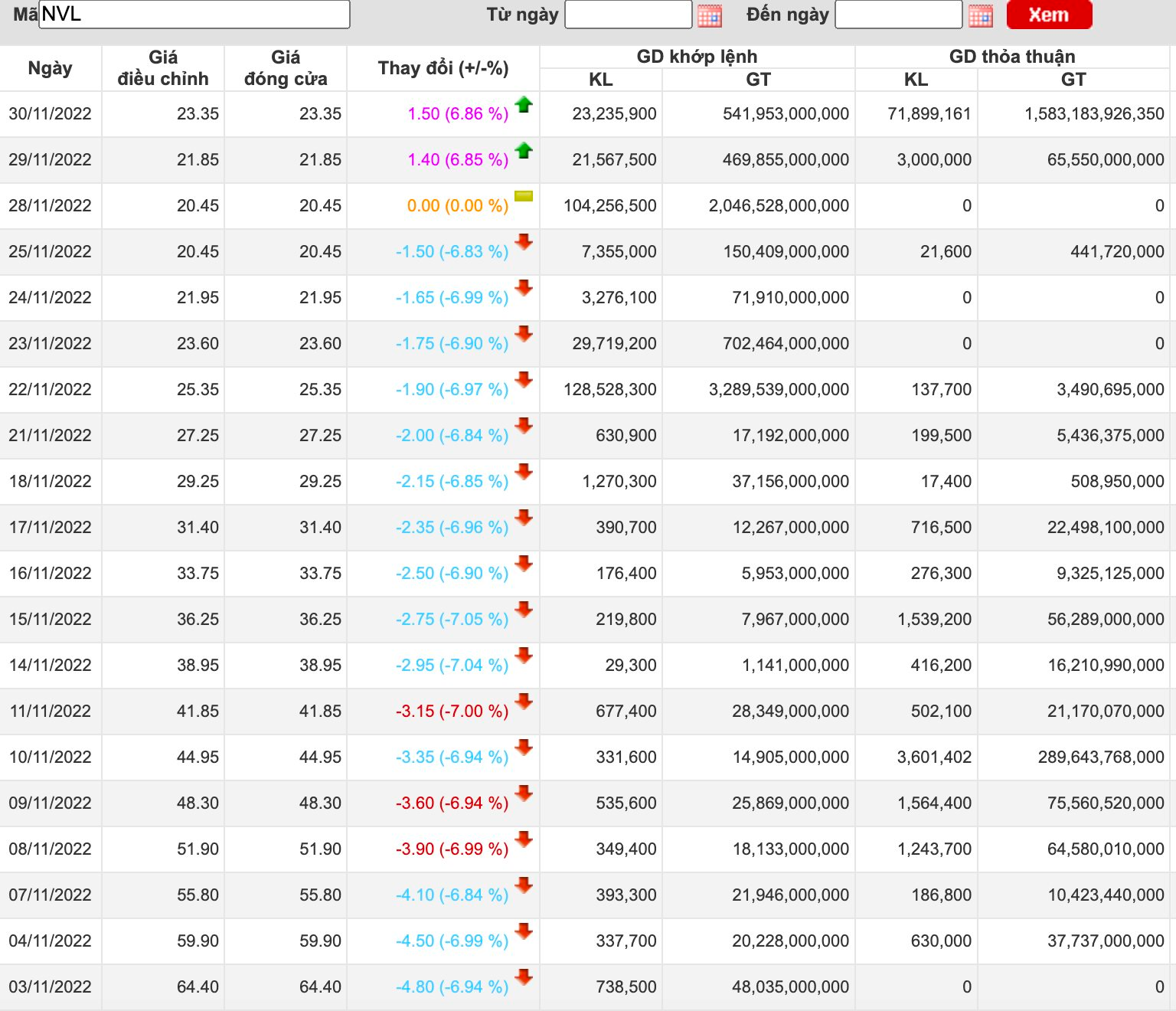
Task: Open the 'Đến ngày' calendar picker icon
Action: pos(980,15)
